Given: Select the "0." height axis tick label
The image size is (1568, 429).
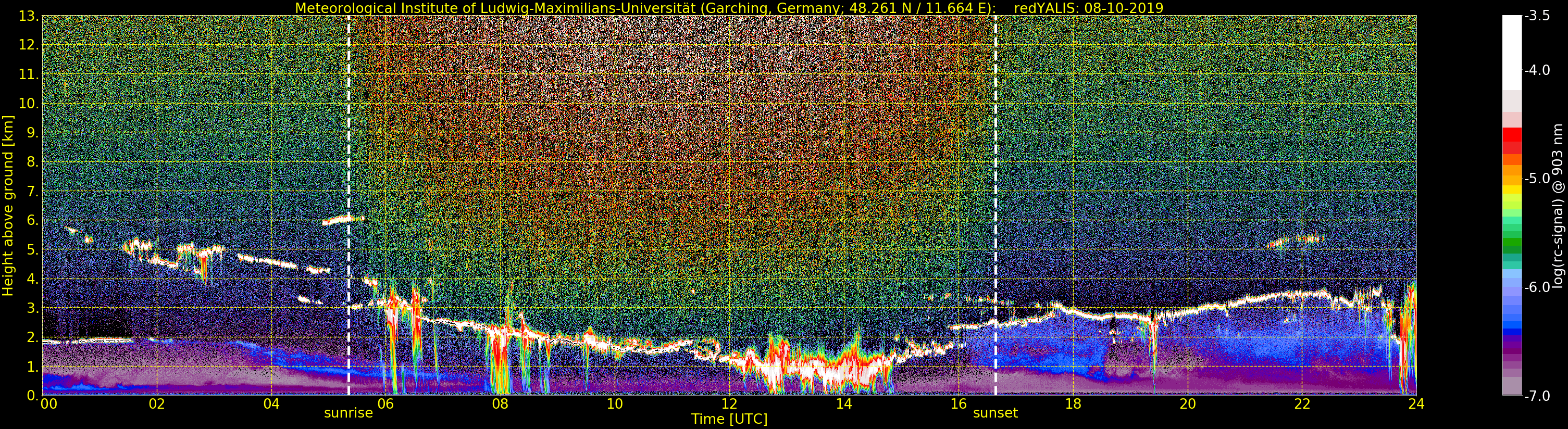Looking at the screenshot, I should [x=32, y=396].
